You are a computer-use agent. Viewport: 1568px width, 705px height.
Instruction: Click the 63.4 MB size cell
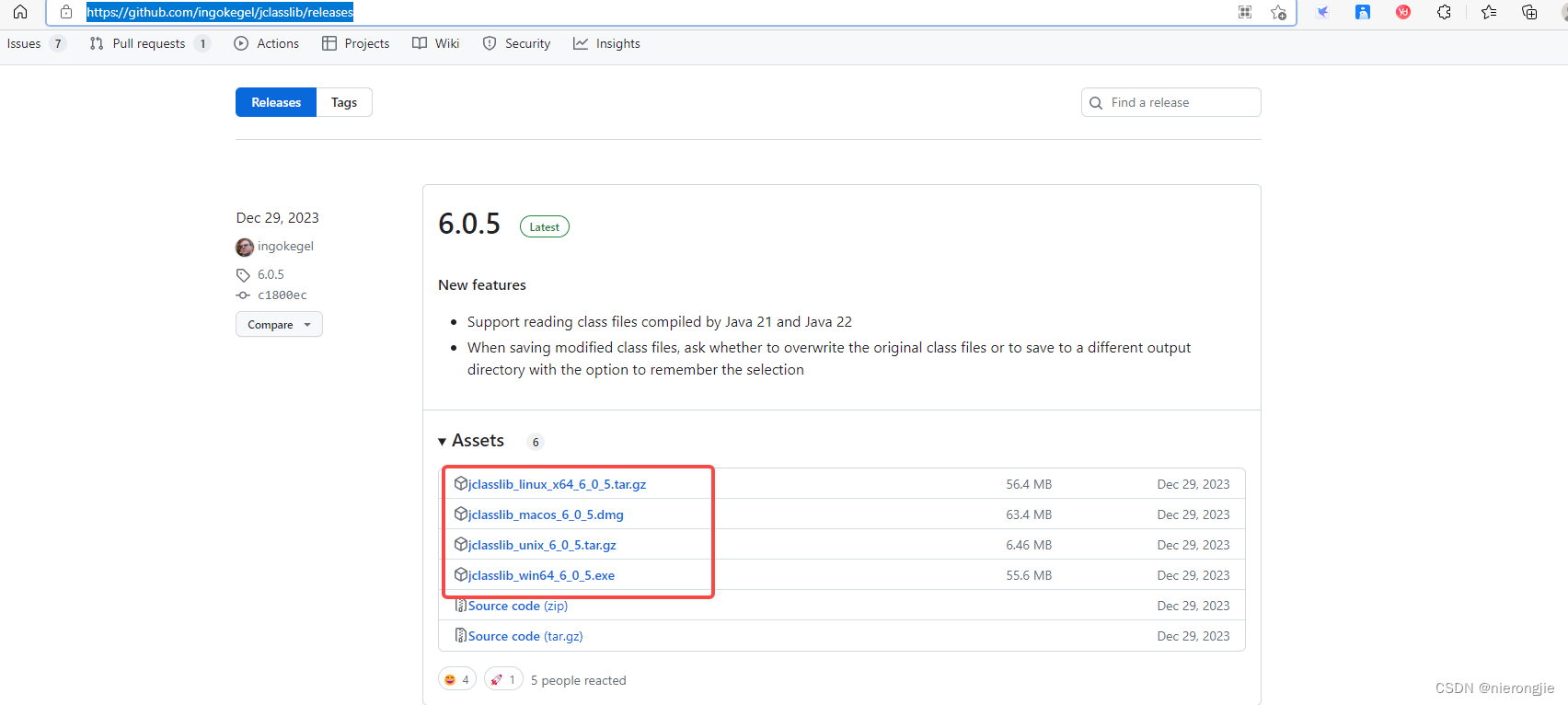(x=1029, y=514)
